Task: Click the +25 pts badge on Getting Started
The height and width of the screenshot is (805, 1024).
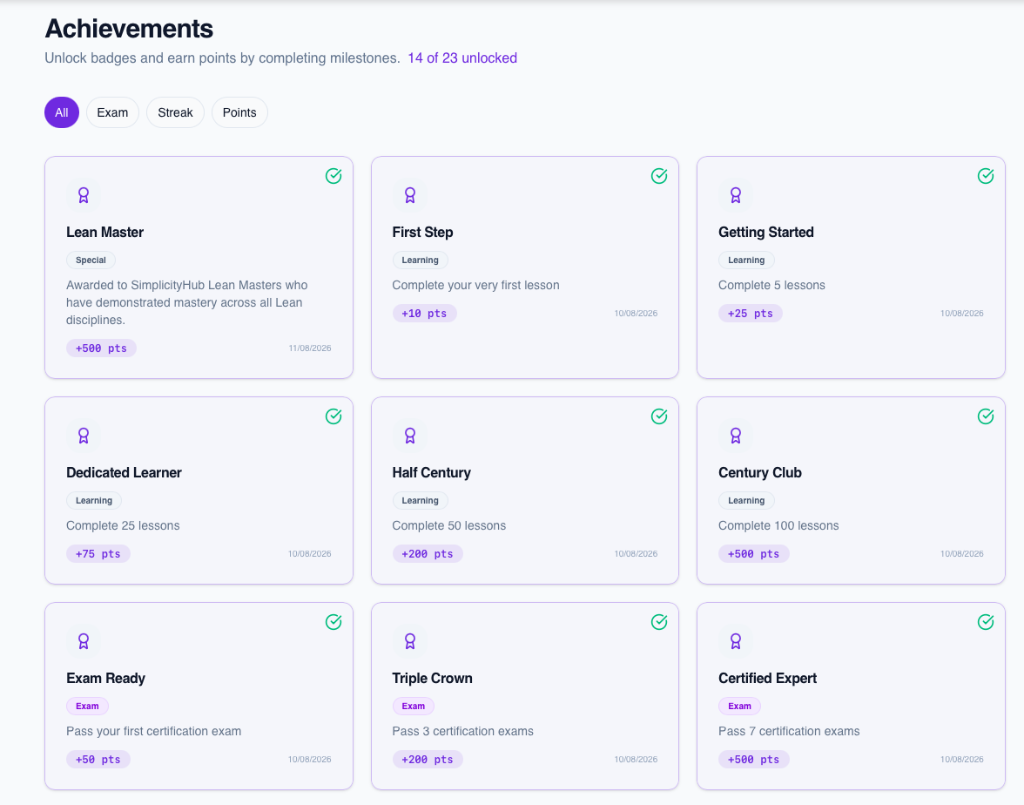Action: pyautogui.click(x=750, y=313)
